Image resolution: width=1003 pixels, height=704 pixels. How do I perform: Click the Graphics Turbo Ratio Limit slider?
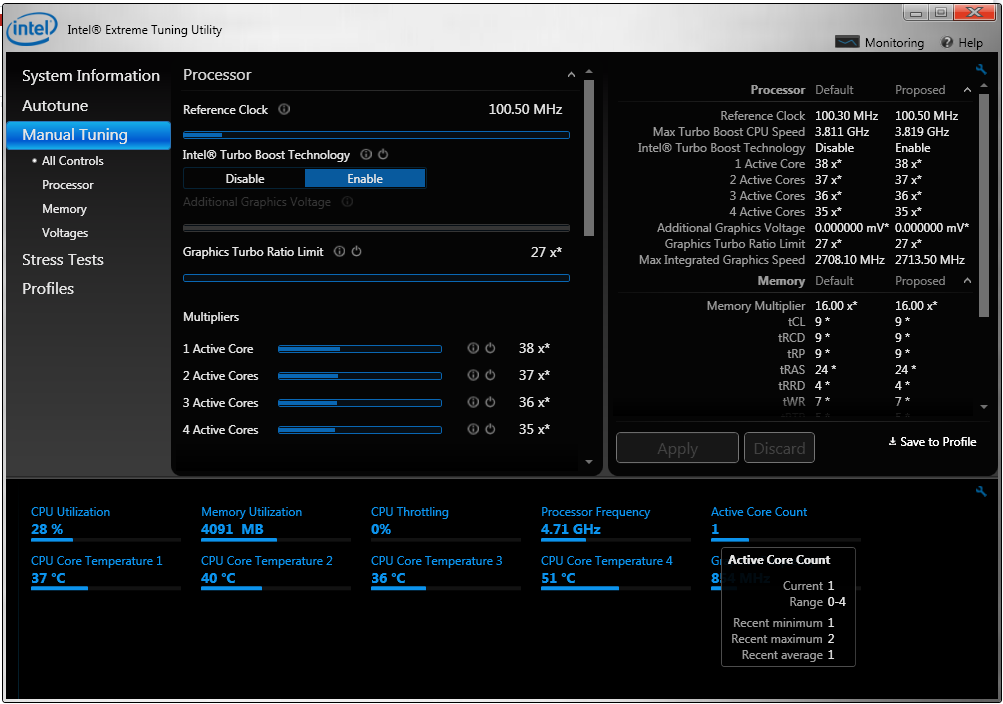pyautogui.click(x=376, y=278)
